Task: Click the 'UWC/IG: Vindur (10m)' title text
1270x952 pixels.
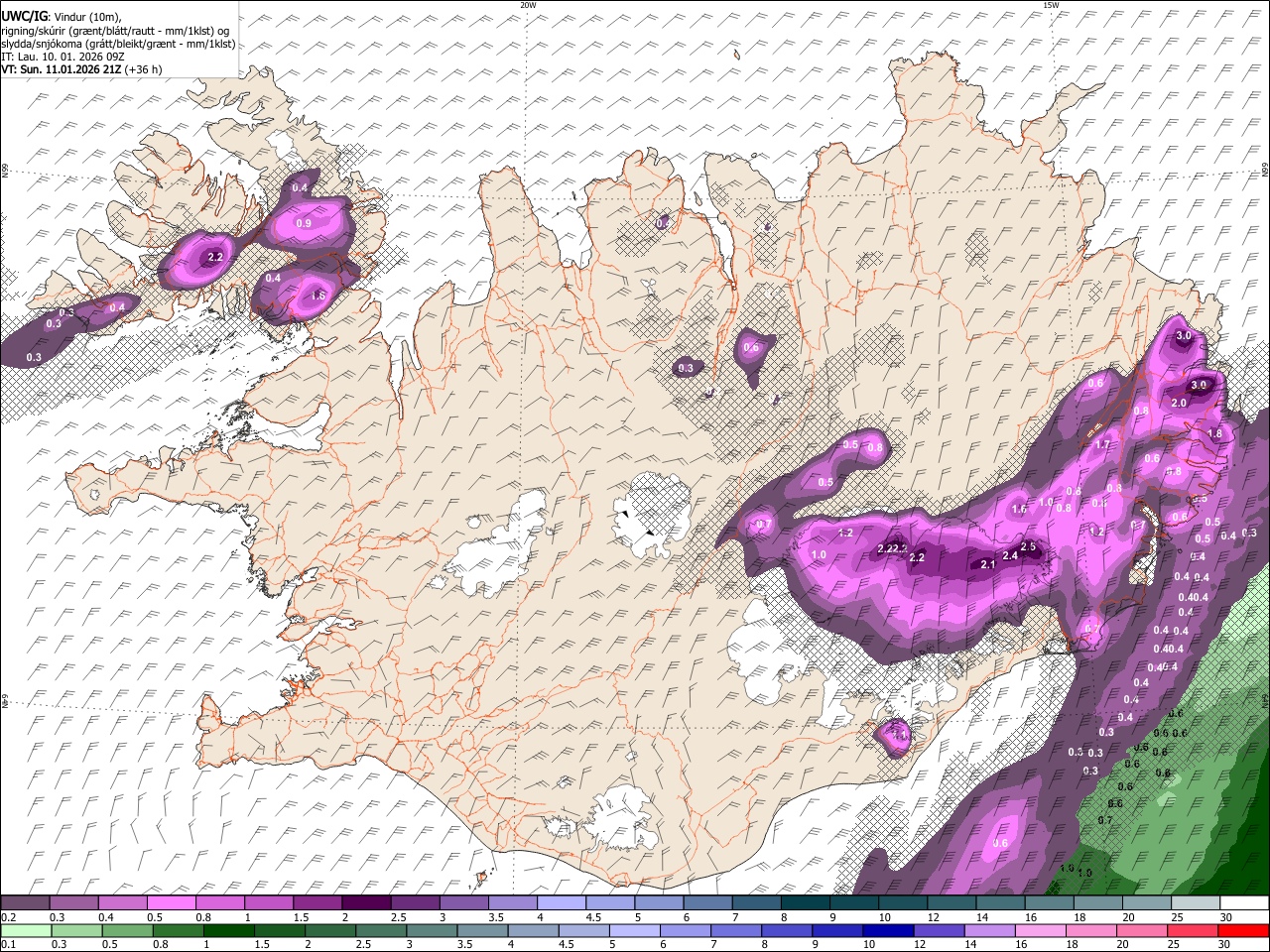Action: [62, 17]
